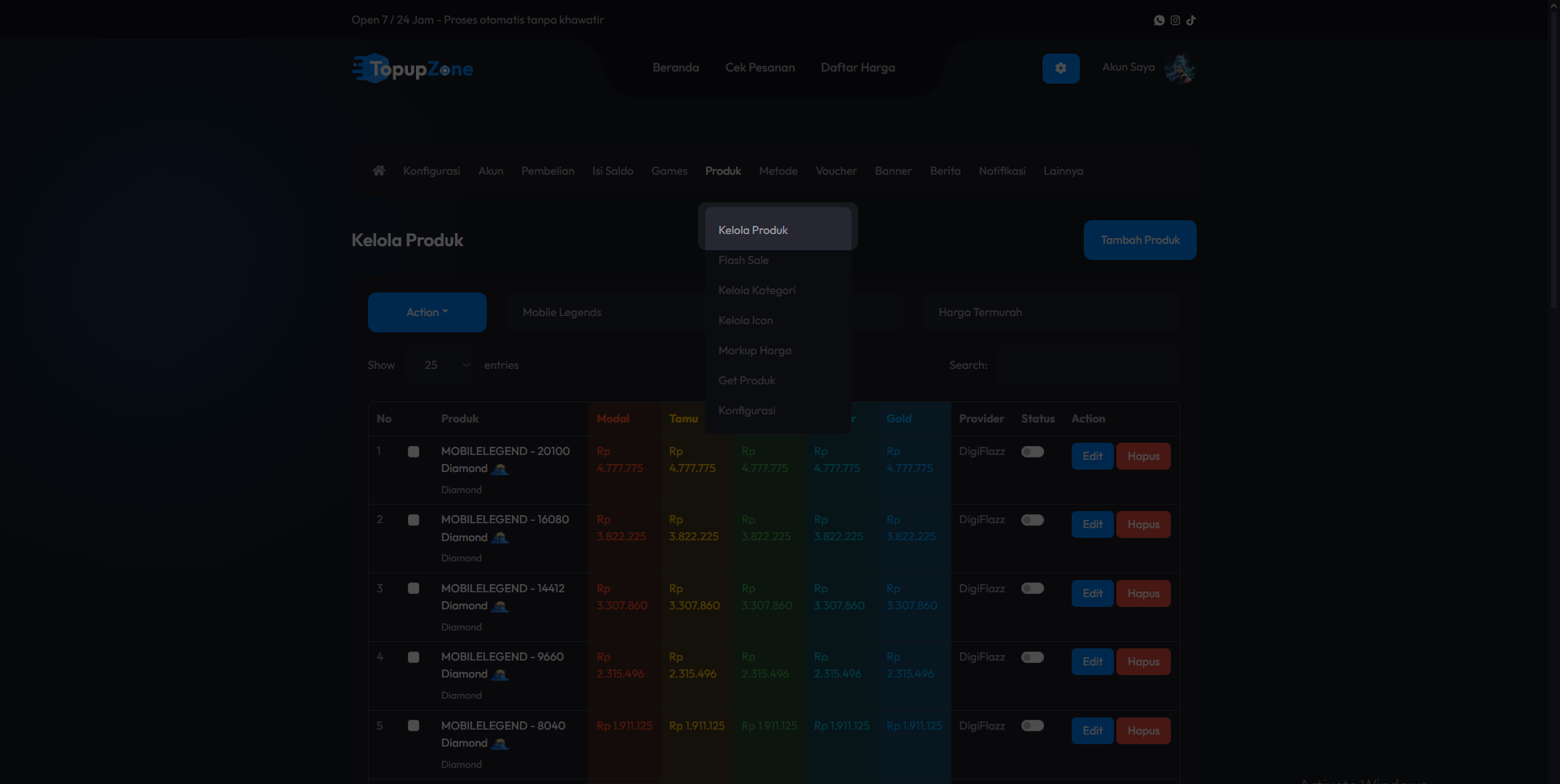This screenshot has width=1560, height=784.
Task: Click the Tambah Produk button
Action: 1140,240
